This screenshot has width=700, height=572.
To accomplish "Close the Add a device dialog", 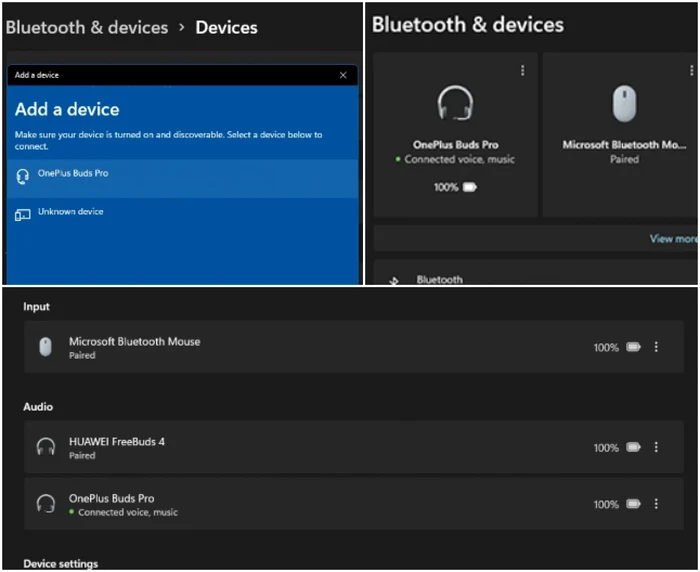I will click(x=343, y=75).
